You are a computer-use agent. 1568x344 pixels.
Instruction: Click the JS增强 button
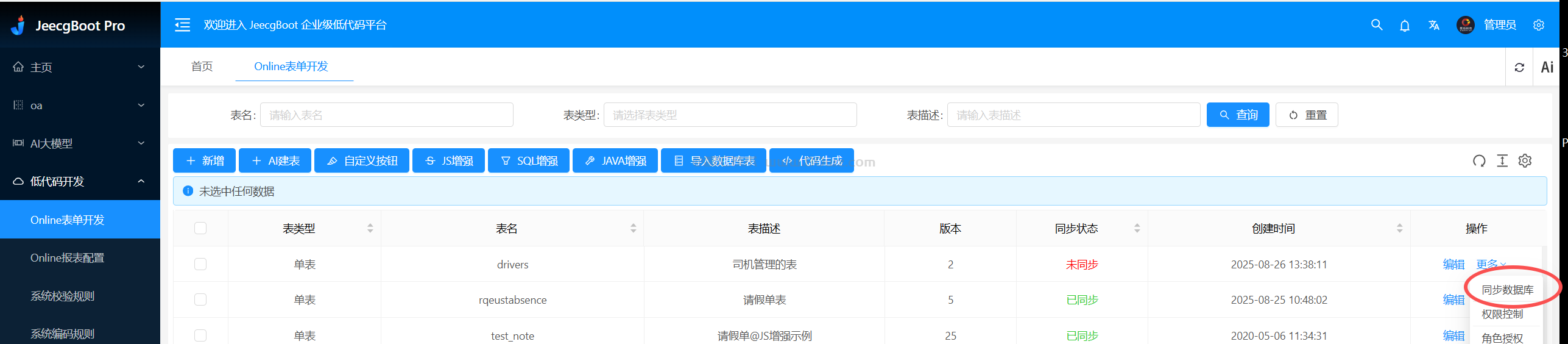(448, 160)
